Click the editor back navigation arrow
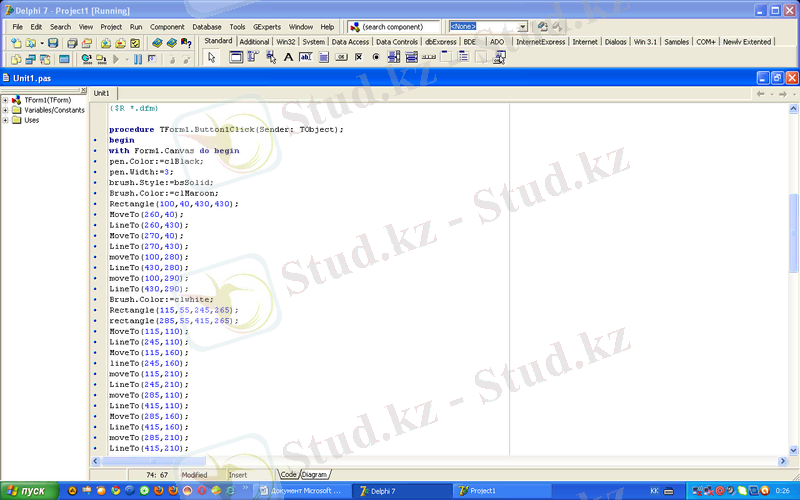Screen dimensions: 800x500 coord(760,94)
